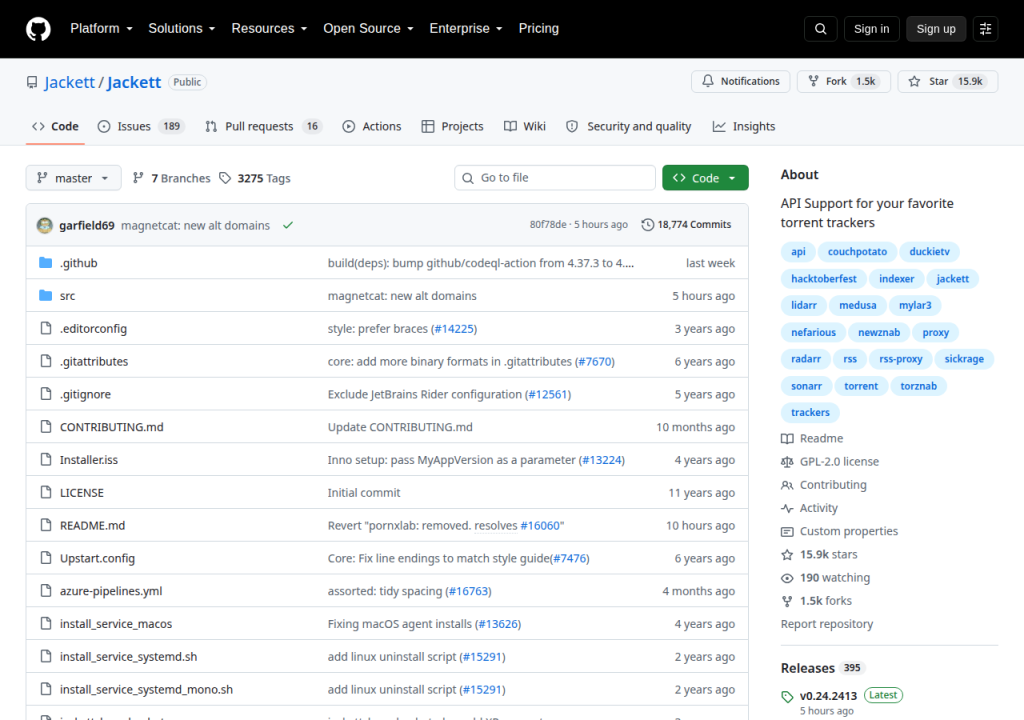1024x720 pixels.
Task: Switch to the Actions tab
Action: pos(372,127)
